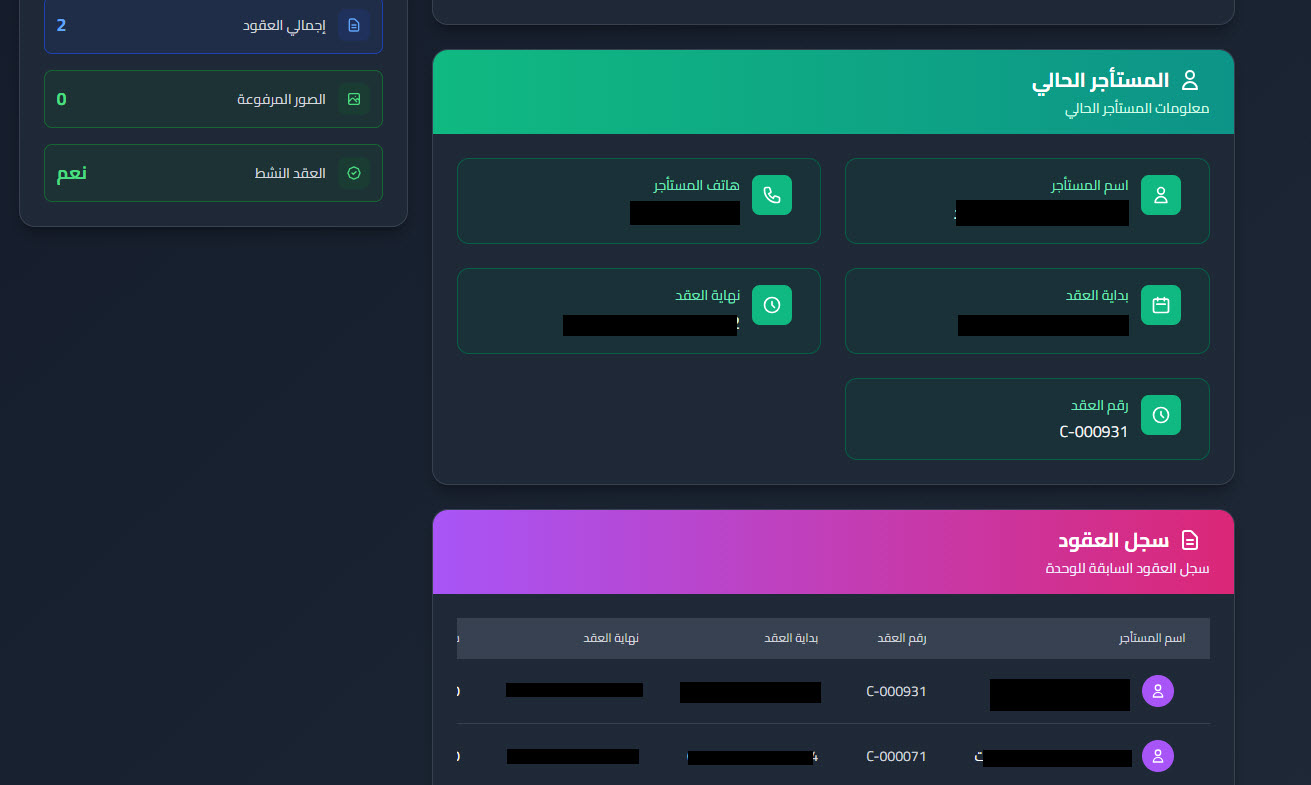1311x785 pixels.
Task: Click the العقد النشط label
Action: click(290, 173)
